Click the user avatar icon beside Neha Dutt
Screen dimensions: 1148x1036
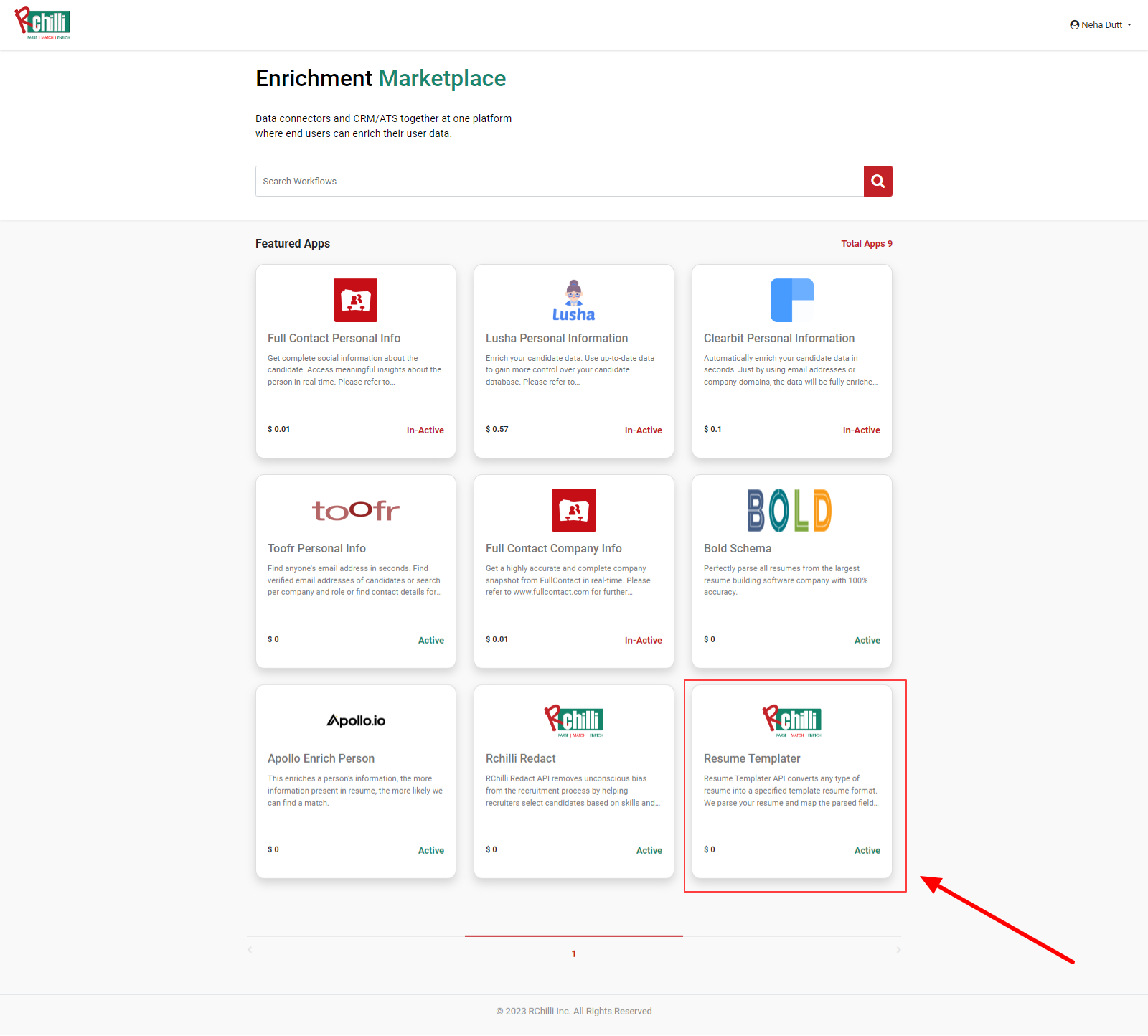point(1074,24)
